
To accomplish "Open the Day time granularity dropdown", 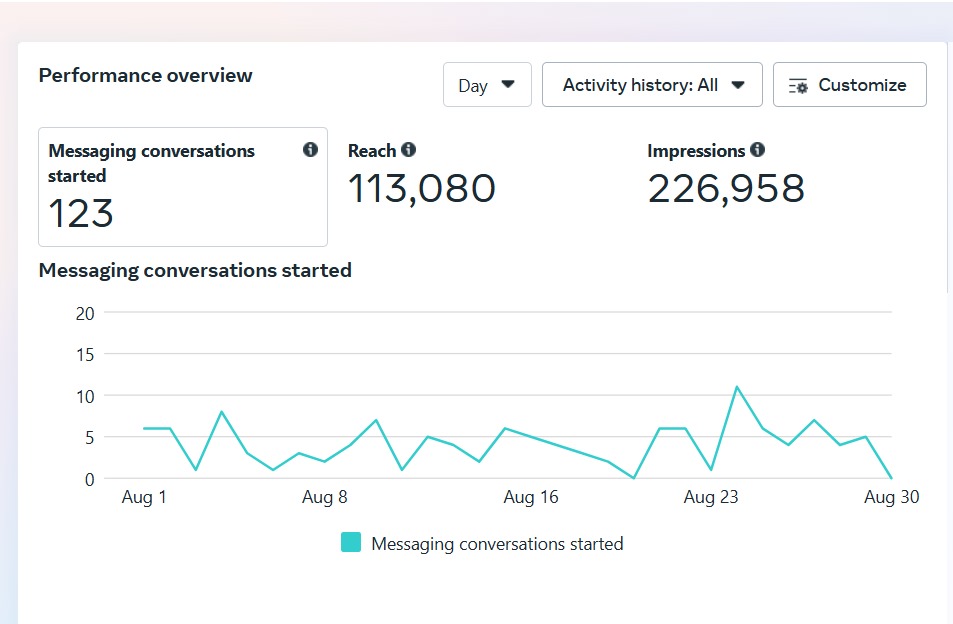I will 487,85.
